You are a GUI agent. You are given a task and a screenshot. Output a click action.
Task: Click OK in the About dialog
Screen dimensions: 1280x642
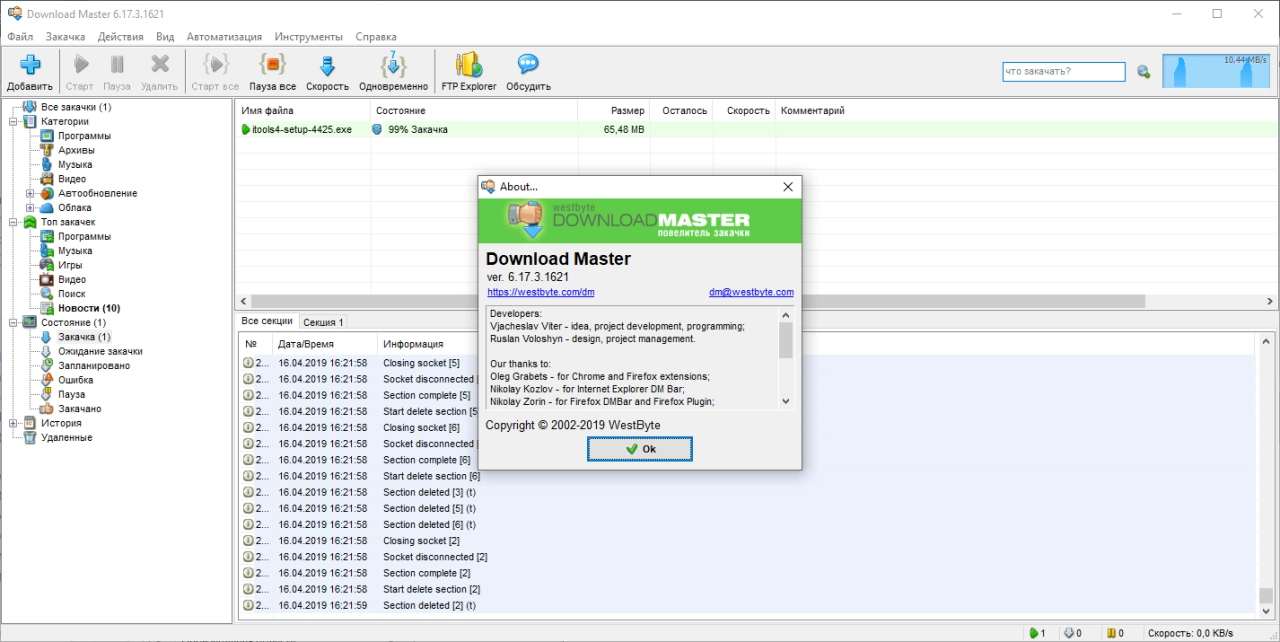tap(639, 449)
